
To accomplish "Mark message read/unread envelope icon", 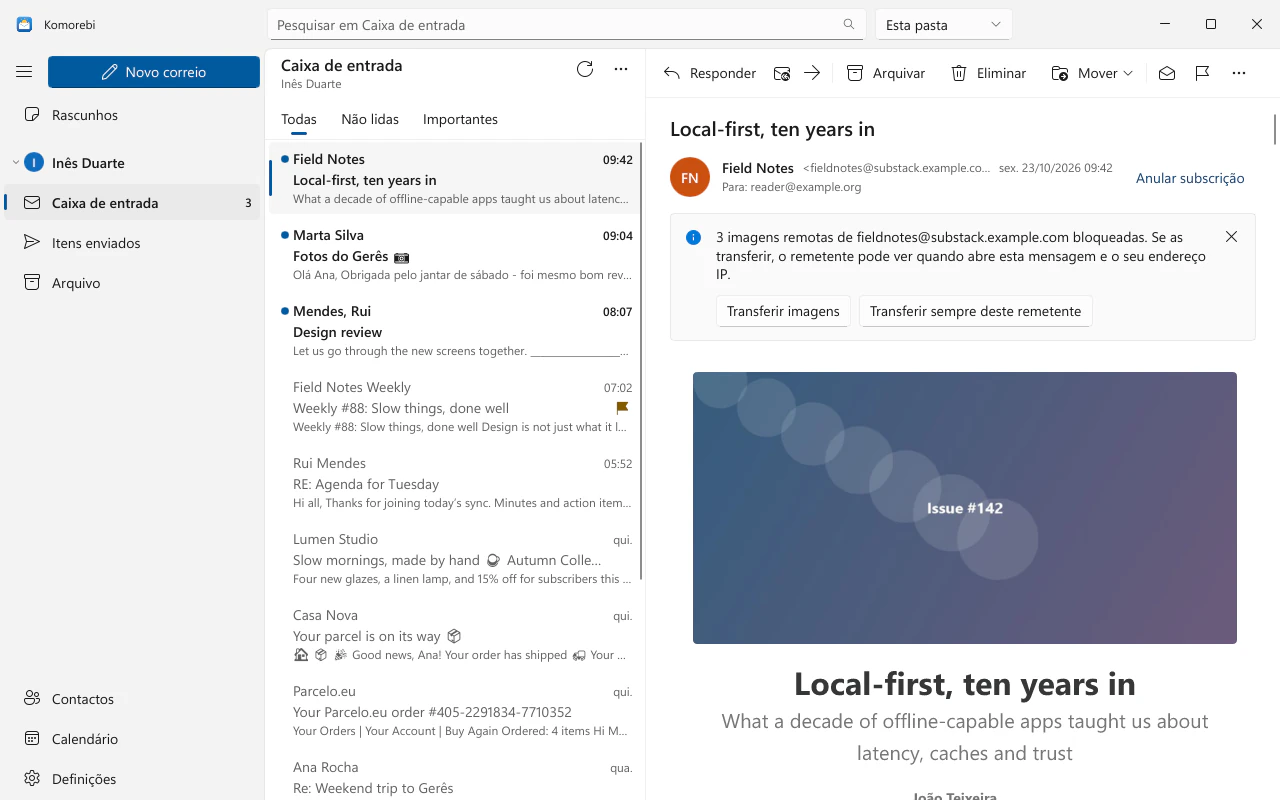I will (1167, 73).
